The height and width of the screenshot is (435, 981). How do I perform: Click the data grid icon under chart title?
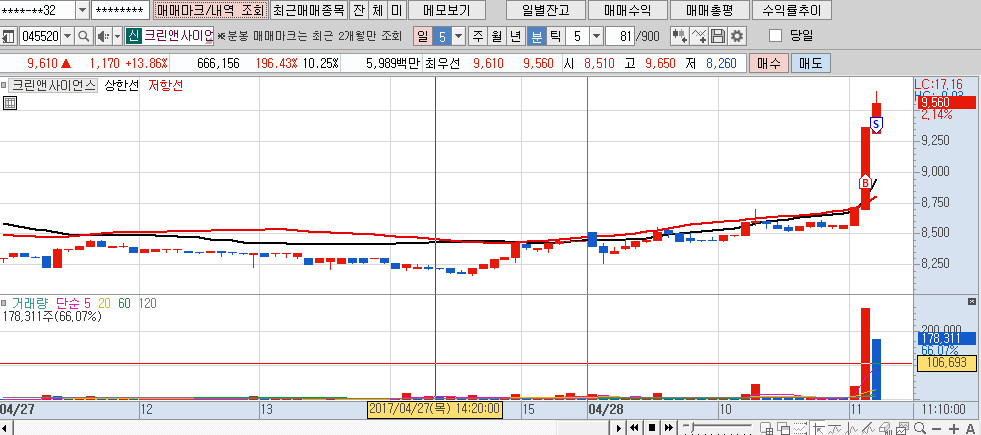(x=9, y=102)
